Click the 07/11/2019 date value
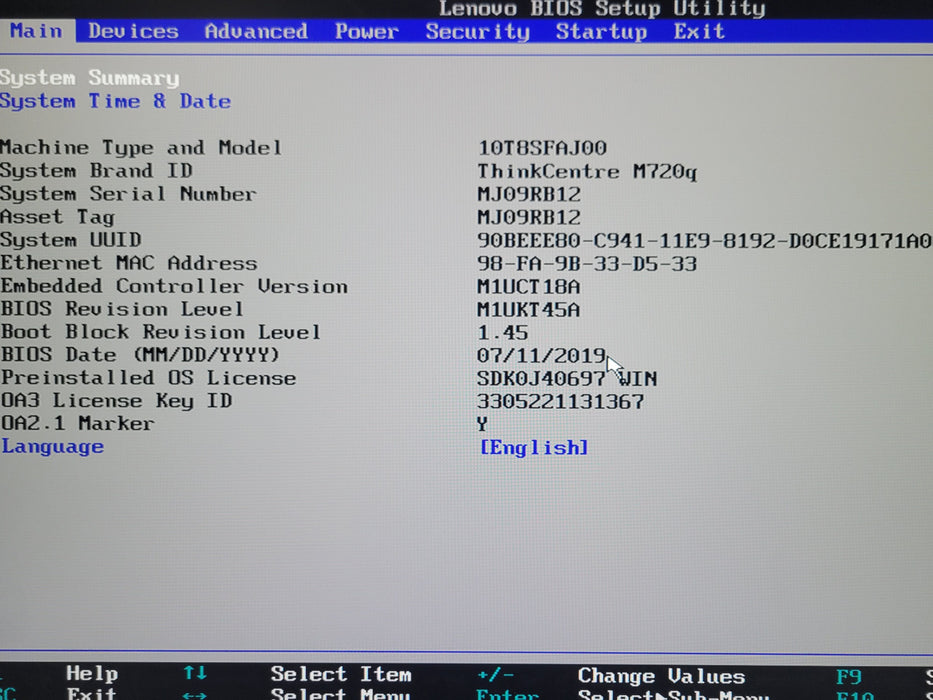Screen dimensions: 933x700 tap(541, 355)
